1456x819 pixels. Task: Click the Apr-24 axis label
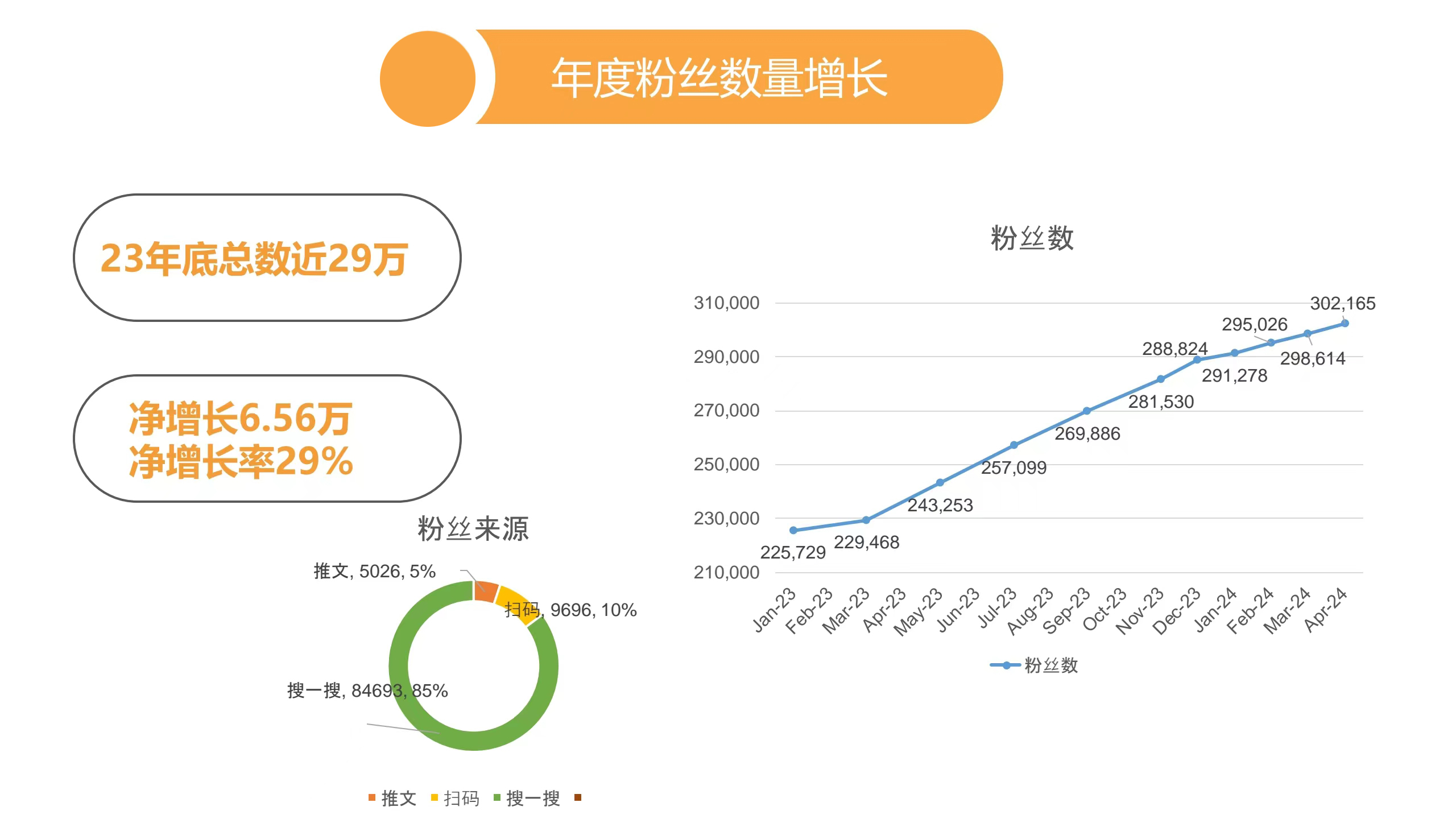(1326, 611)
